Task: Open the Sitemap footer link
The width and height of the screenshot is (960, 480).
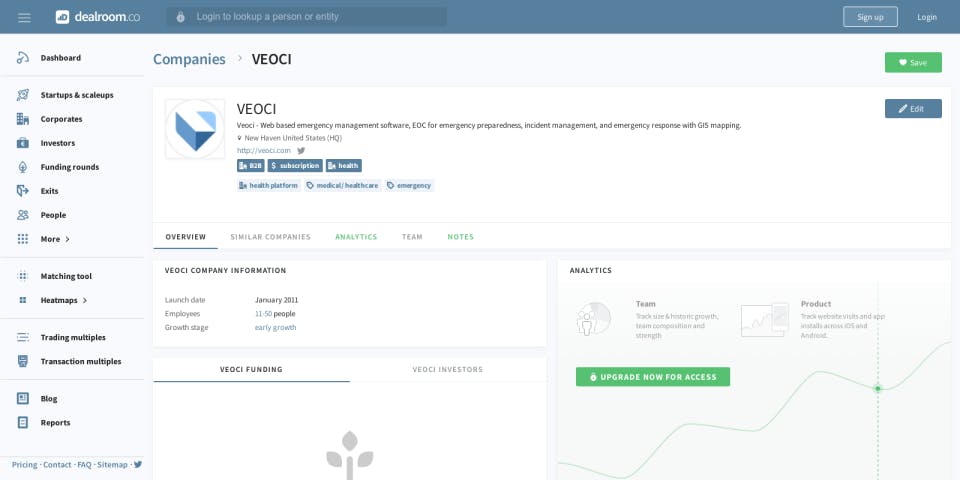Action: coord(113,465)
